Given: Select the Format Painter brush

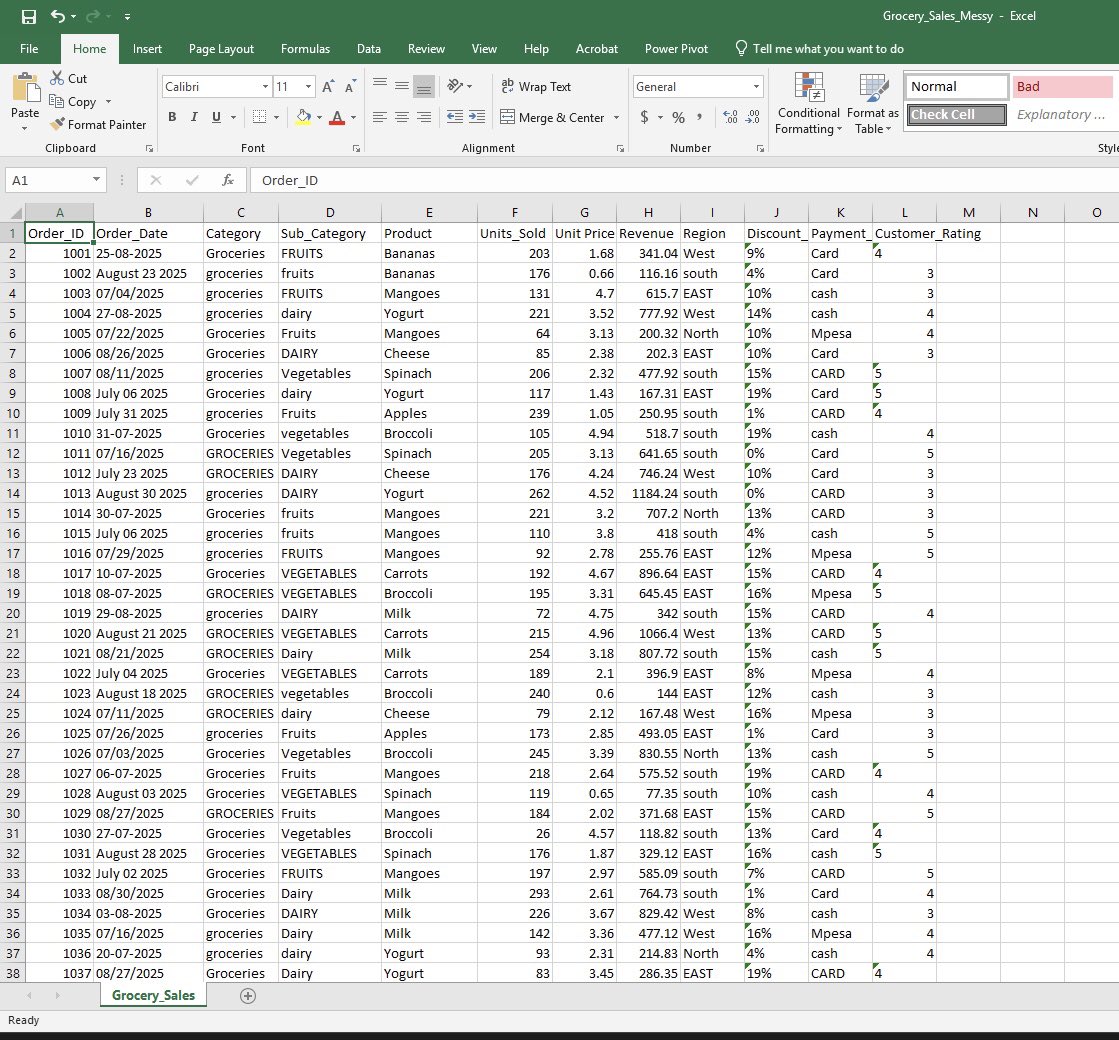Looking at the screenshot, I should pyautogui.click(x=57, y=124).
